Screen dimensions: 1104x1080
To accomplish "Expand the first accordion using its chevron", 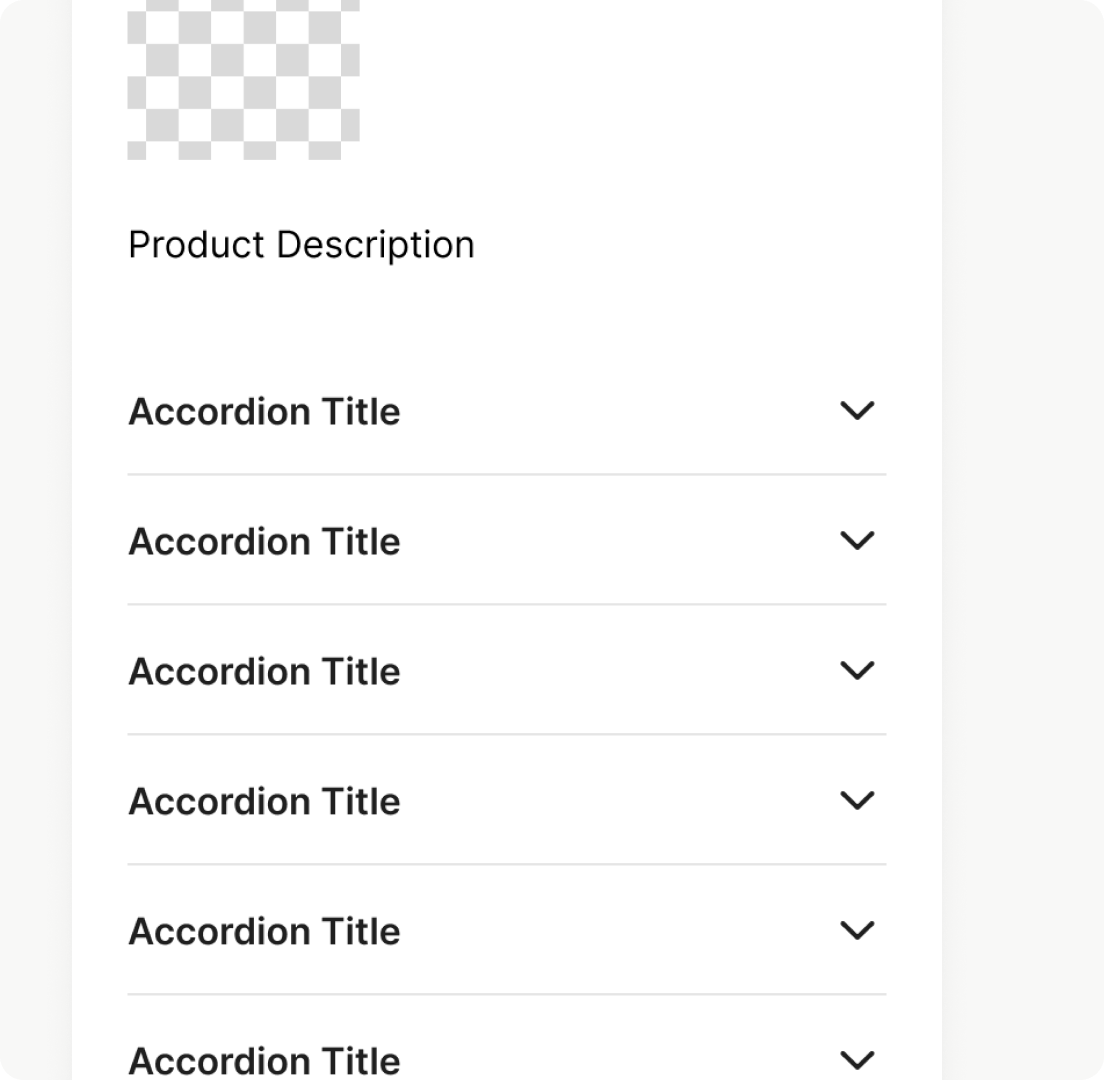I will pyautogui.click(x=857, y=411).
